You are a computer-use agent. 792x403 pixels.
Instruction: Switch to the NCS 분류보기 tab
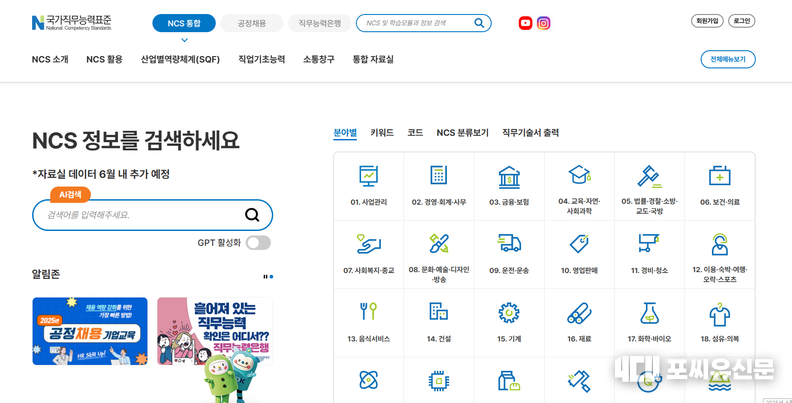[463, 133]
